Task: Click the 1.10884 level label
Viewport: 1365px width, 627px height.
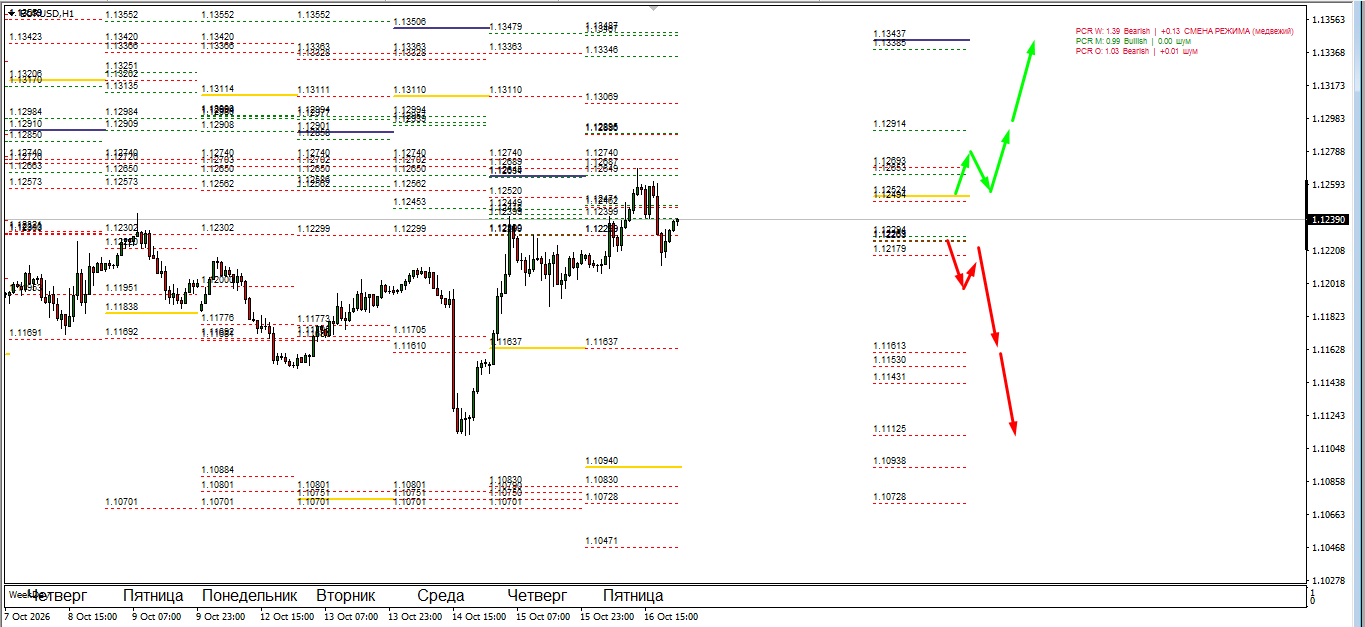Action: [217, 470]
